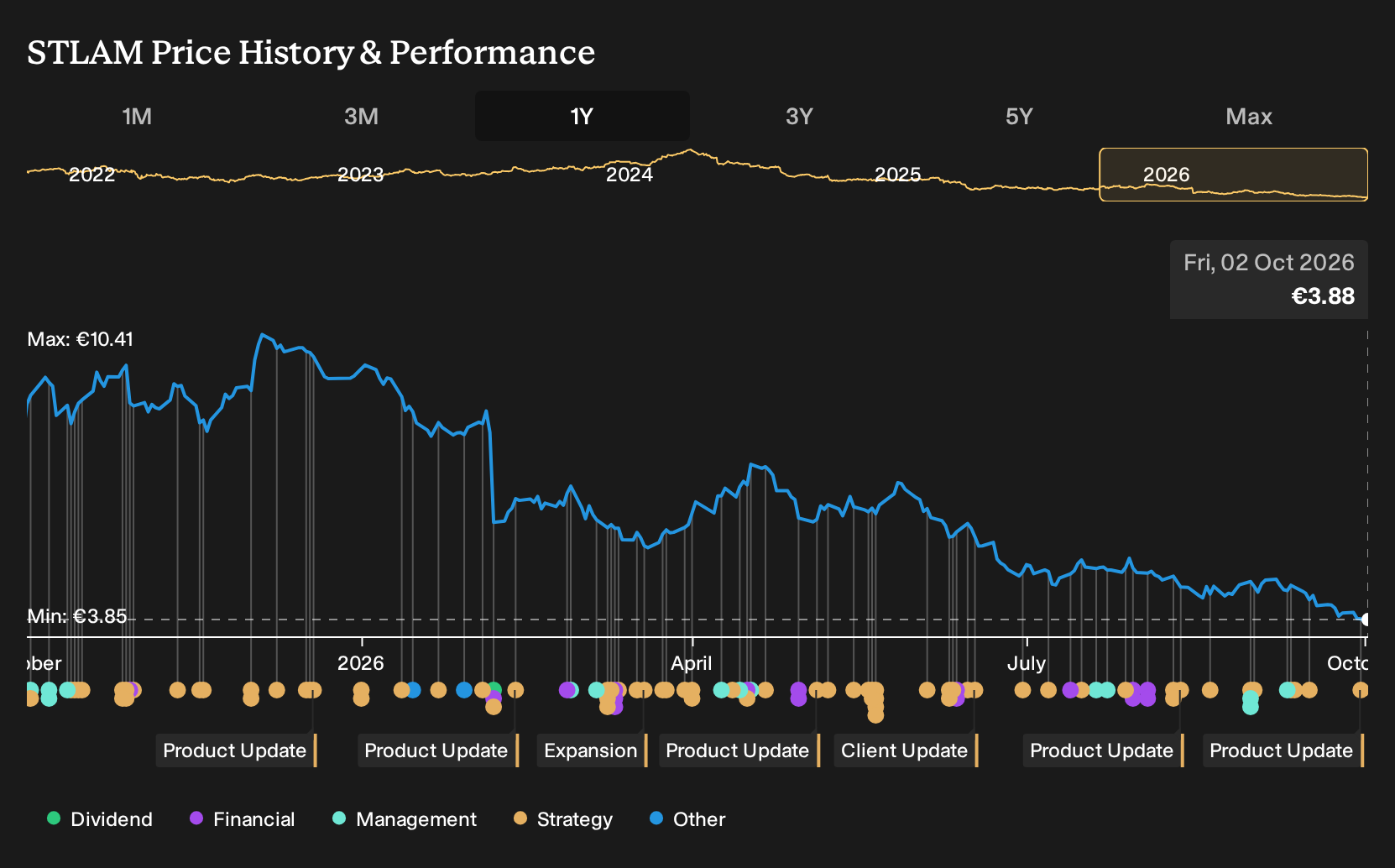Click the 'Max: €10.41' label

point(81,339)
